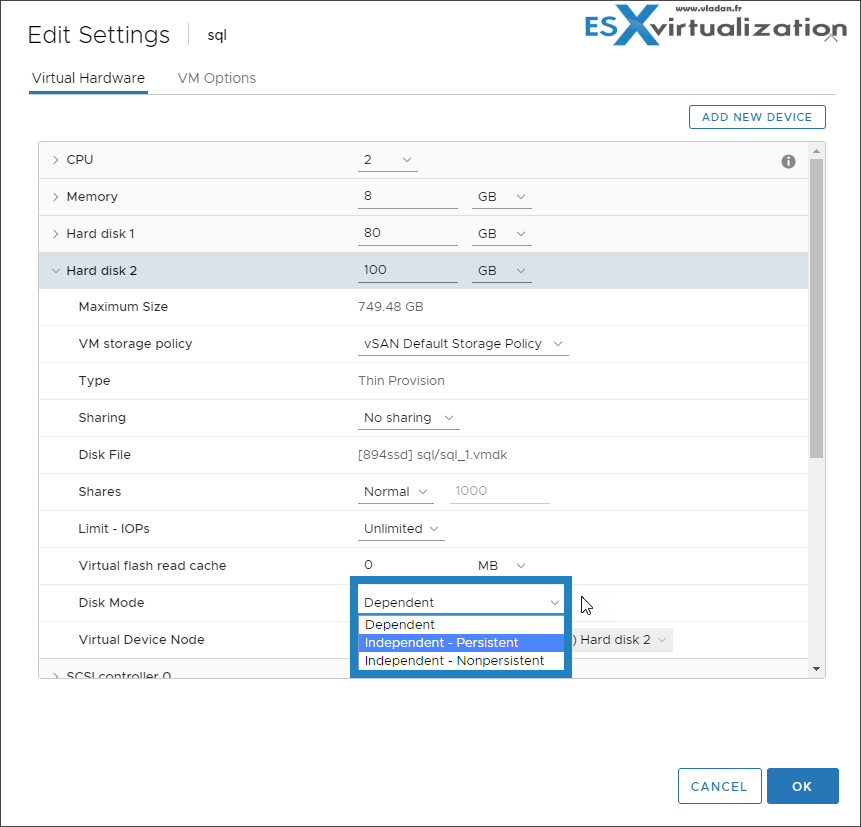Viewport: 861px width, 827px height.
Task: Select Dependent from the Disk Mode list
Action: coord(461,625)
